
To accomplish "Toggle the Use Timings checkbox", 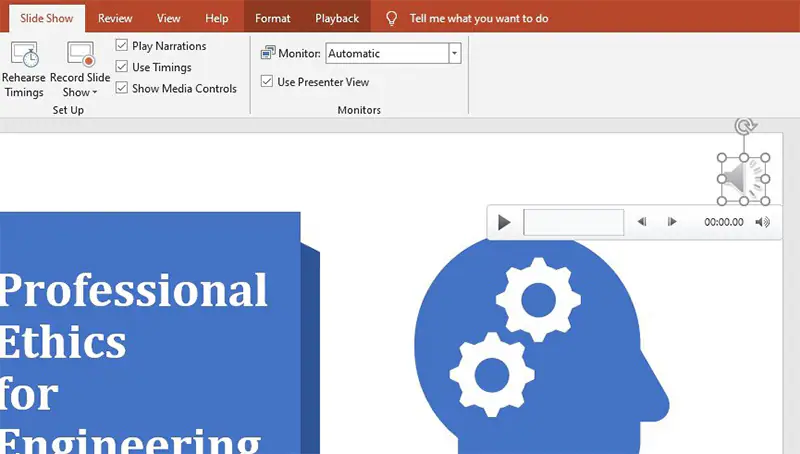I will point(121,67).
